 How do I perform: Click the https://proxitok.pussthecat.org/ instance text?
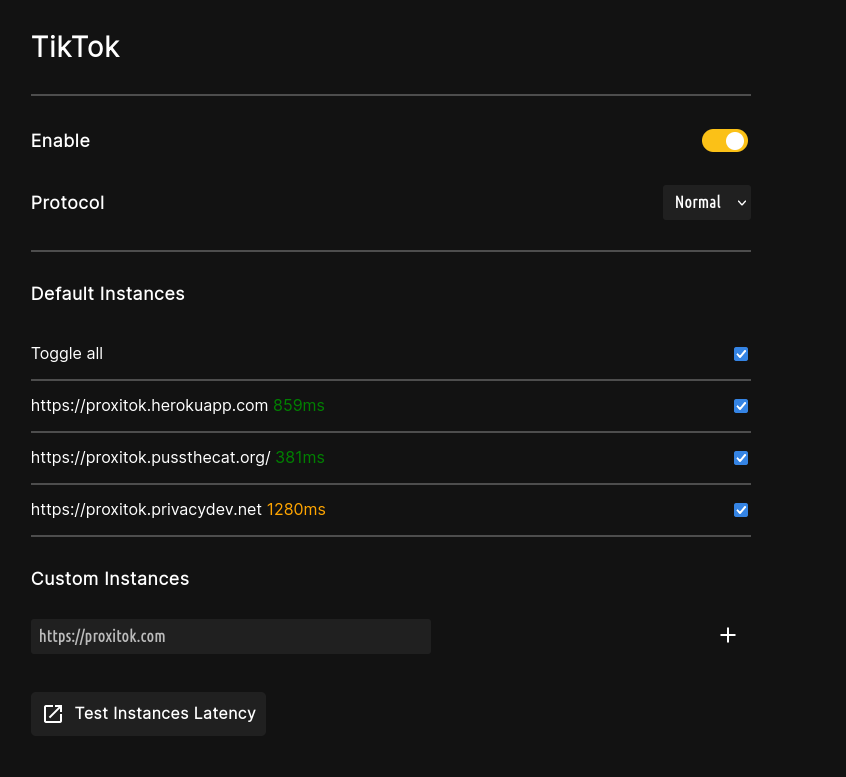tap(151, 458)
